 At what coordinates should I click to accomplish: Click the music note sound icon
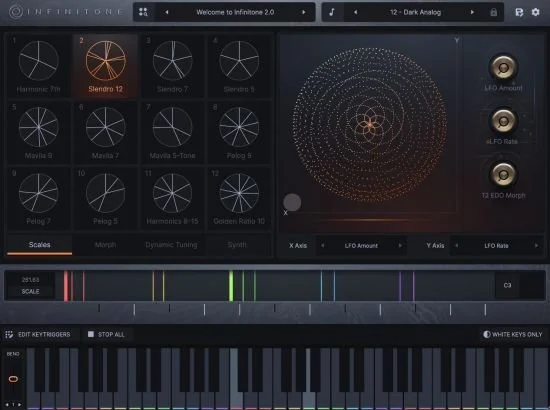332,12
